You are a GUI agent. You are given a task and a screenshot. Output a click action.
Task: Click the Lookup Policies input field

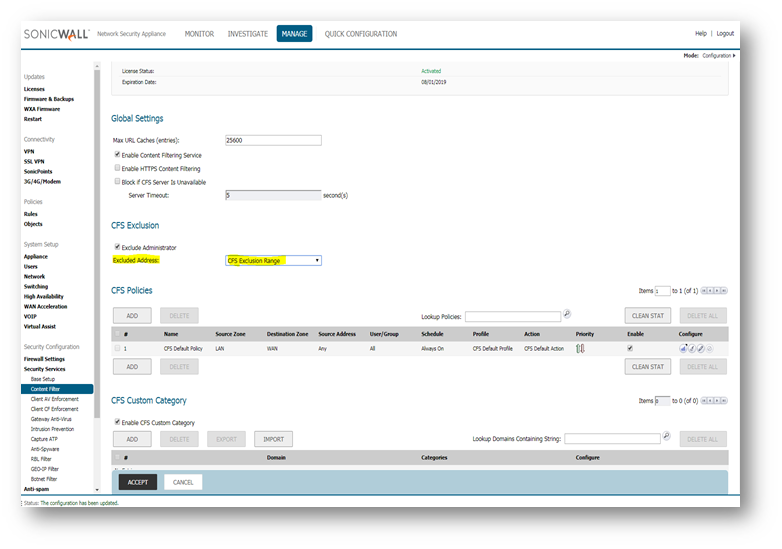point(513,317)
